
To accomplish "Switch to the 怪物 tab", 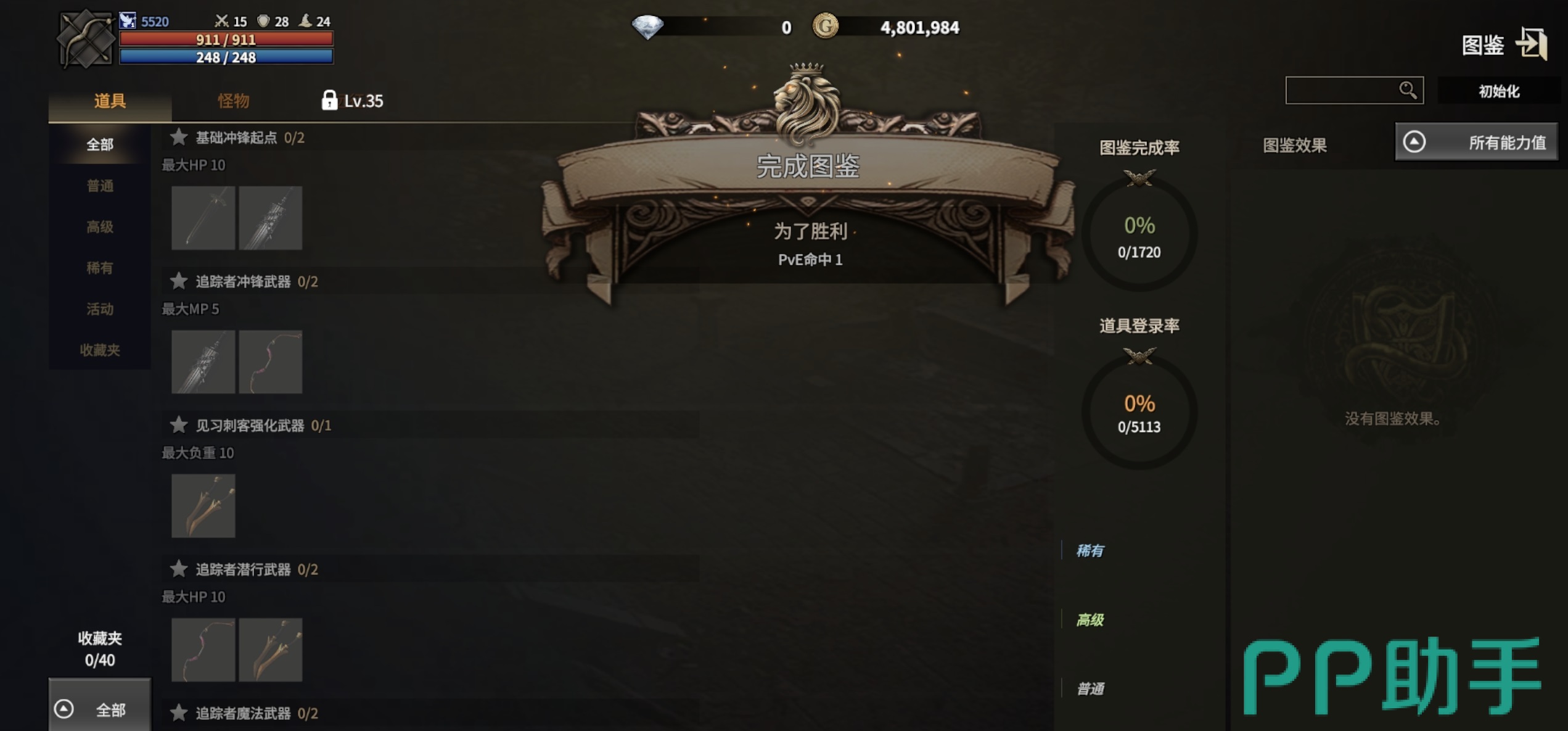I will (x=233, y=100).
